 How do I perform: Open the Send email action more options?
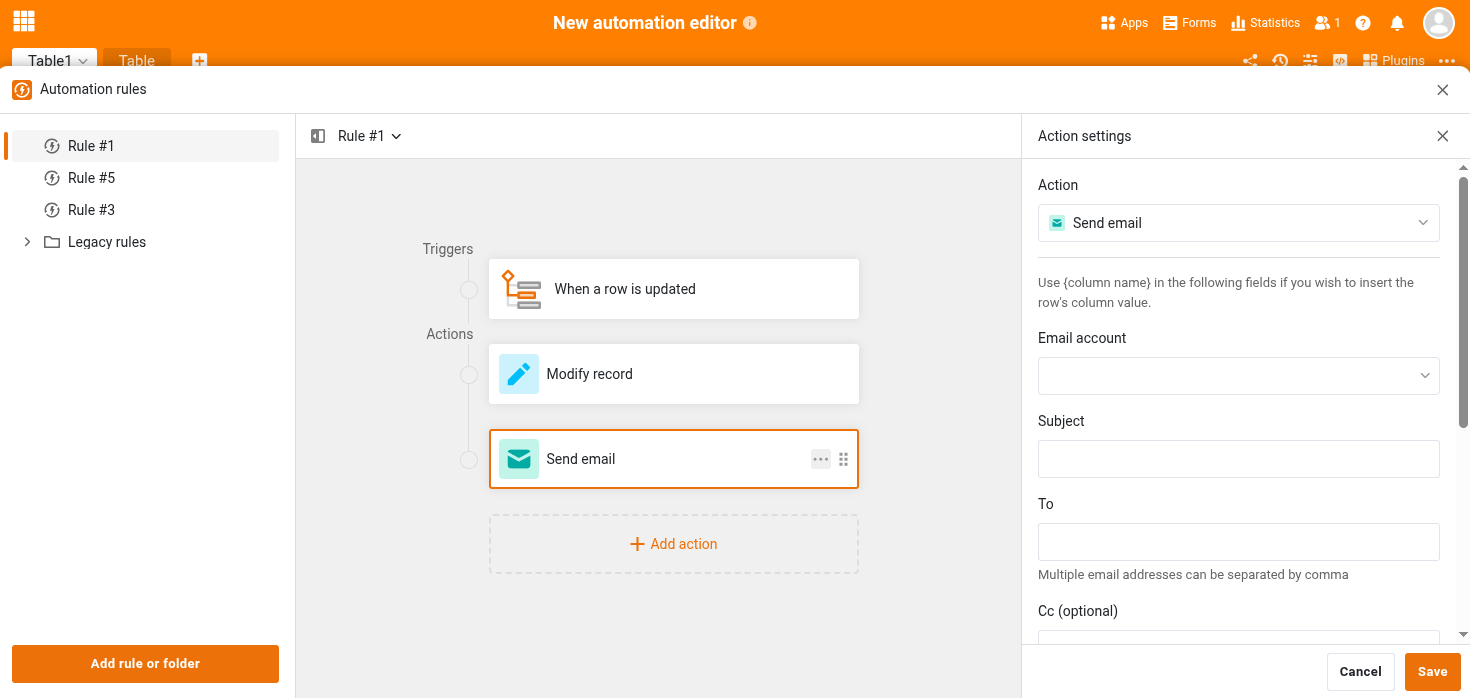coord(820,459)
